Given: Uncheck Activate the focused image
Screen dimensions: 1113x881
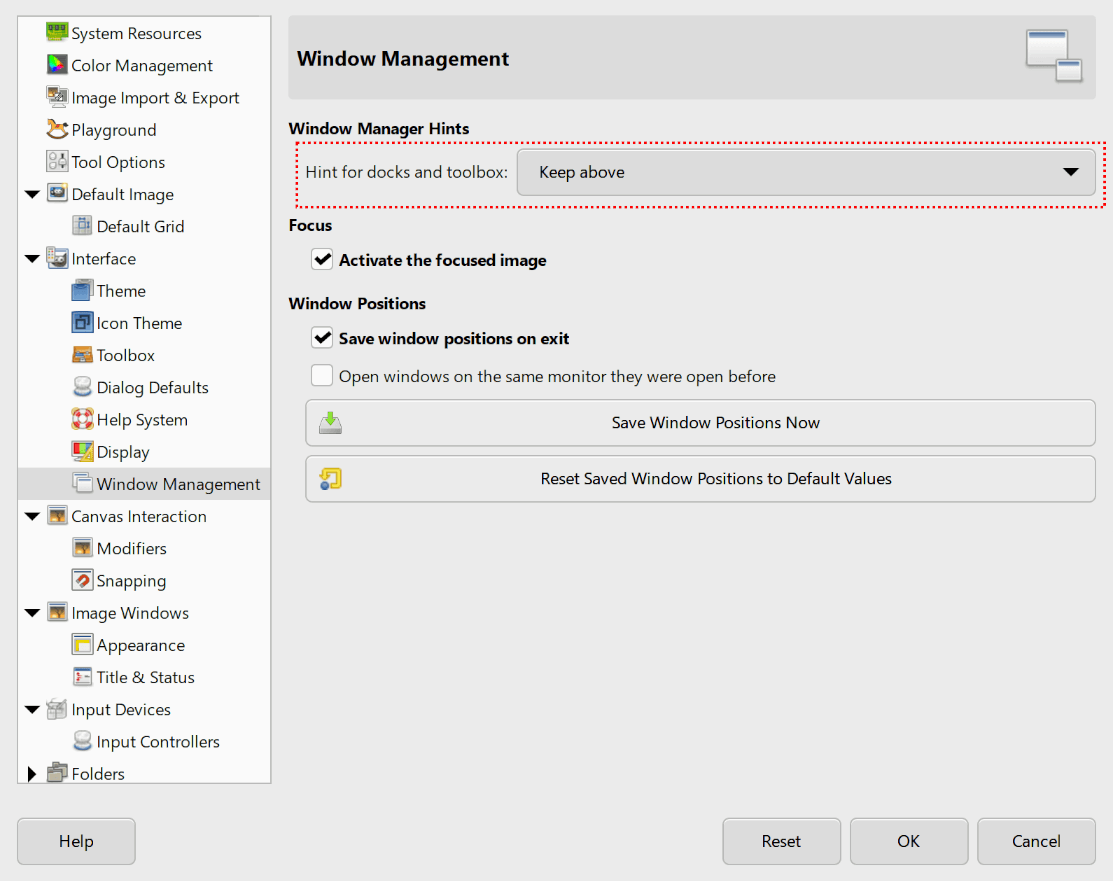Looking at the screenshot, I should 322,259.
